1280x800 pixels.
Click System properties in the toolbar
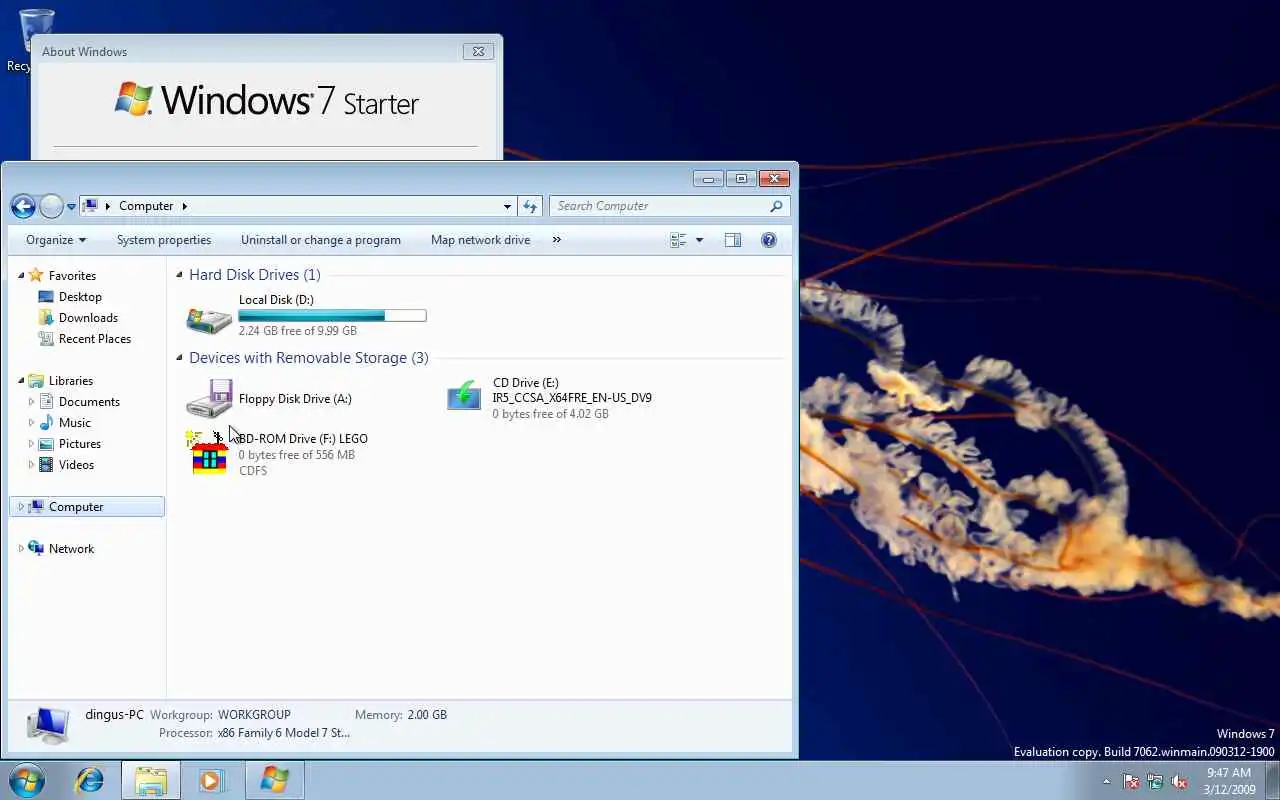click(x=164, y=240)
